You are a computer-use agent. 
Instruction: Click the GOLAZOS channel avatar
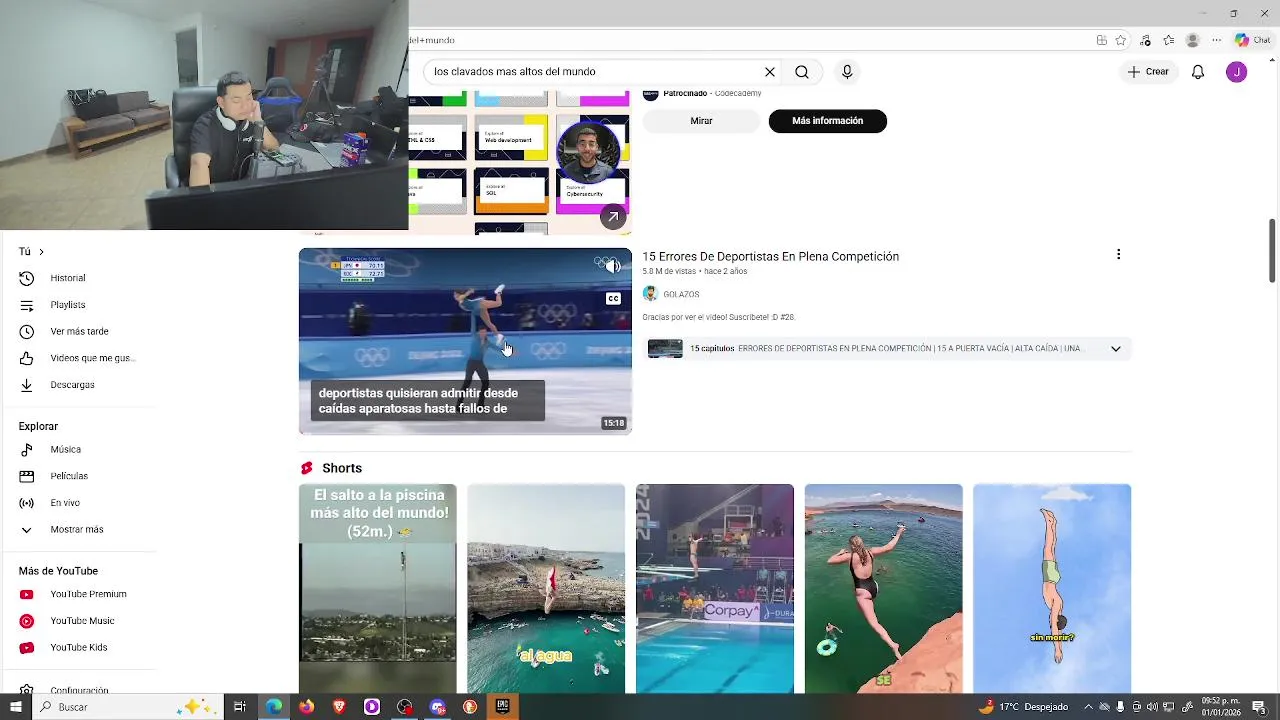point(650,294)
